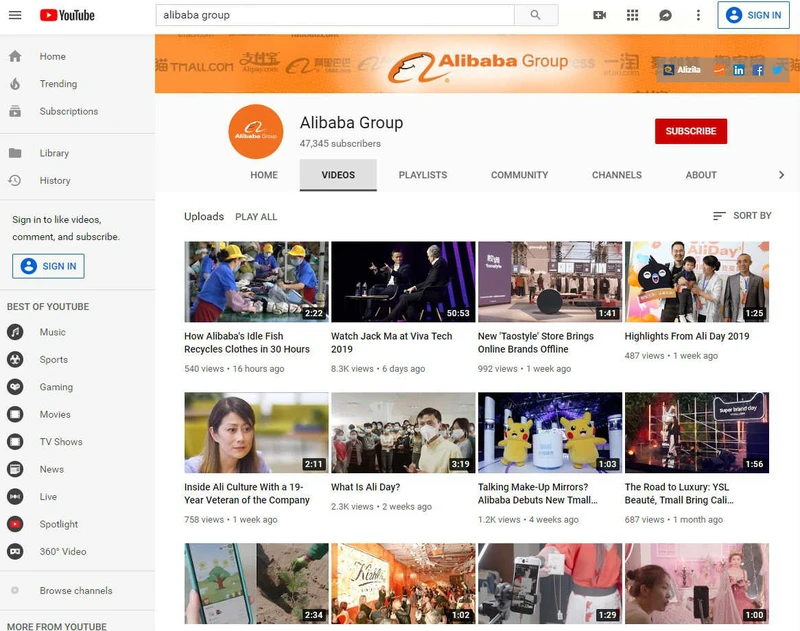Open 'What Is Ali Day?' video title

click(365, 487)
